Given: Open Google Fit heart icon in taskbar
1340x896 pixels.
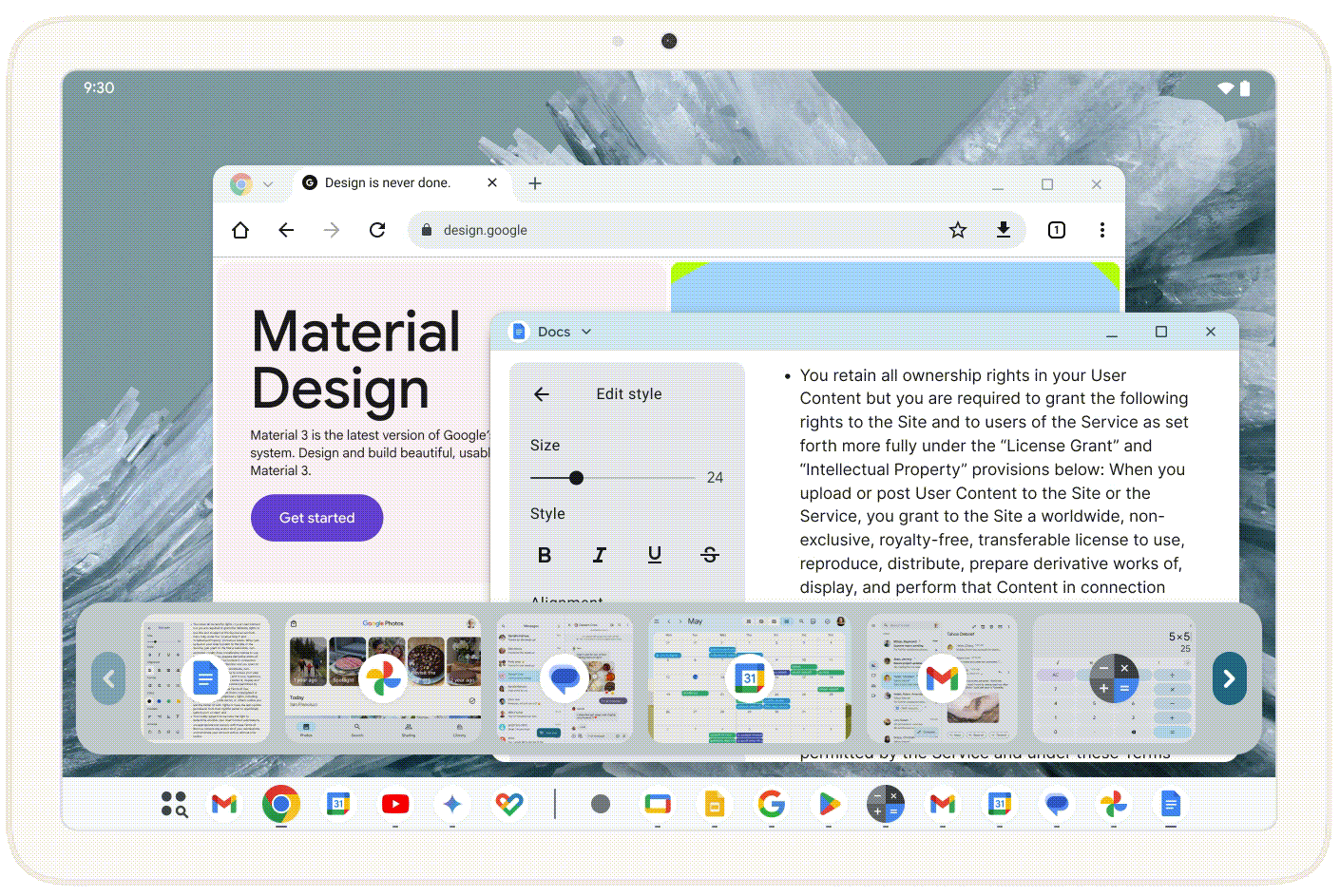Looking at the screenshot, I should (509, 805).
